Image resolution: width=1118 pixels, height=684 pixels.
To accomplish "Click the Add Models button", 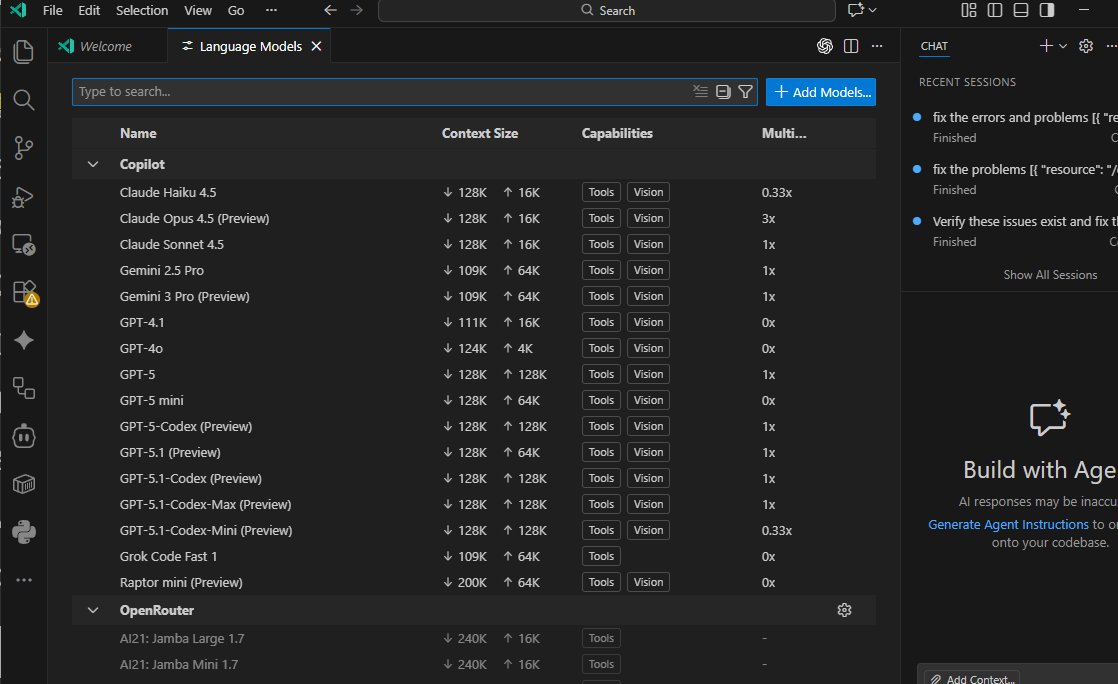I will 821,92.
